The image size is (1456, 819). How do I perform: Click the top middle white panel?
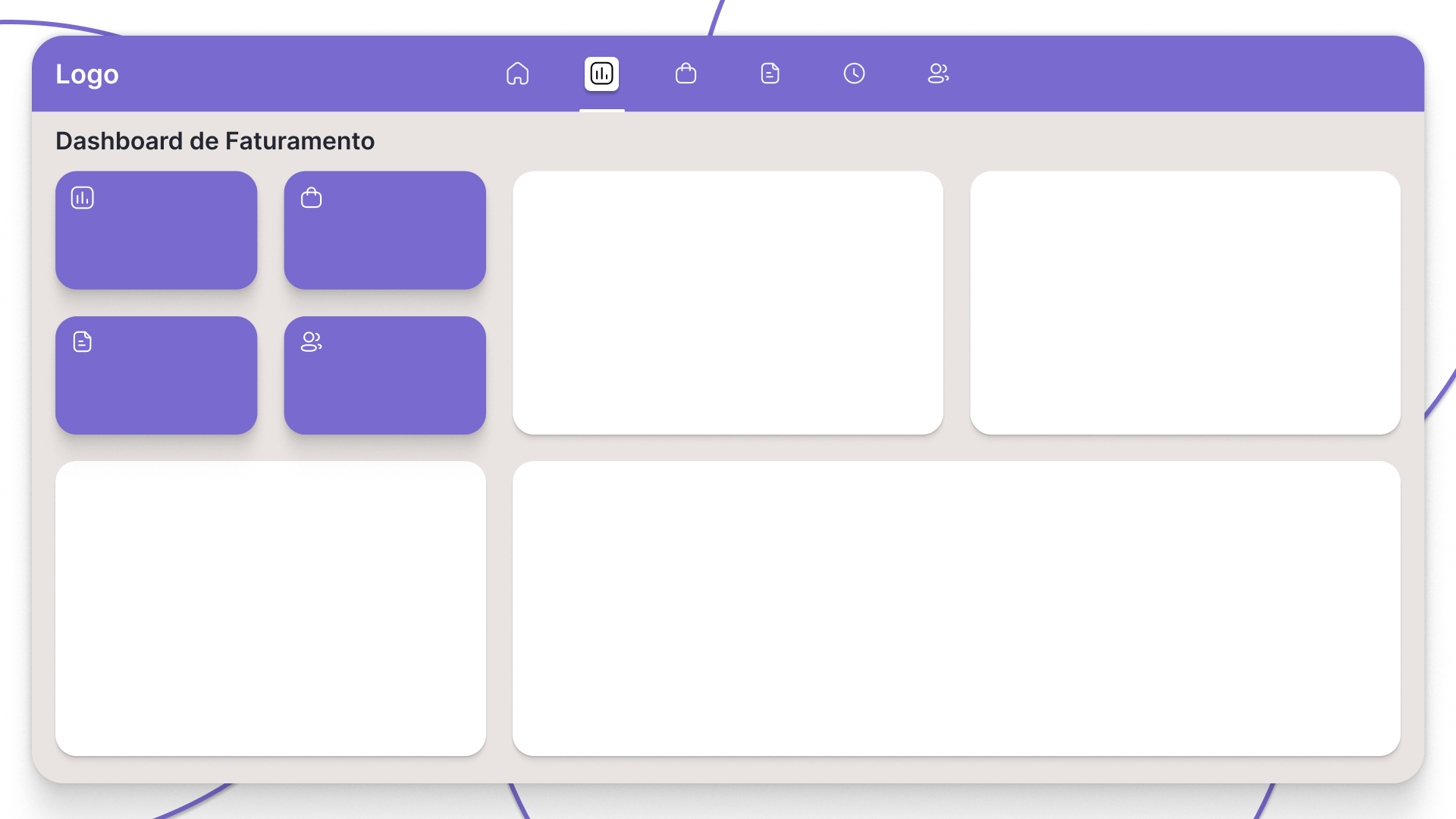(727, 303)
